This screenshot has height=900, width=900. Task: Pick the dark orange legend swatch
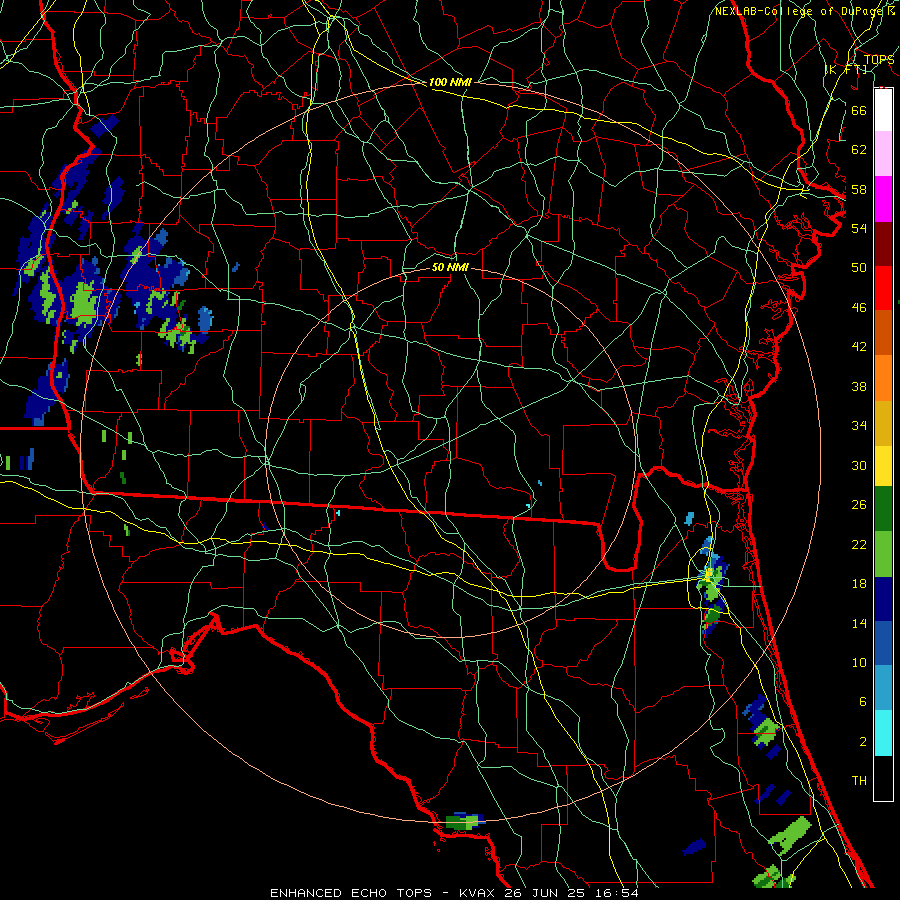click(x=883, y=333)
